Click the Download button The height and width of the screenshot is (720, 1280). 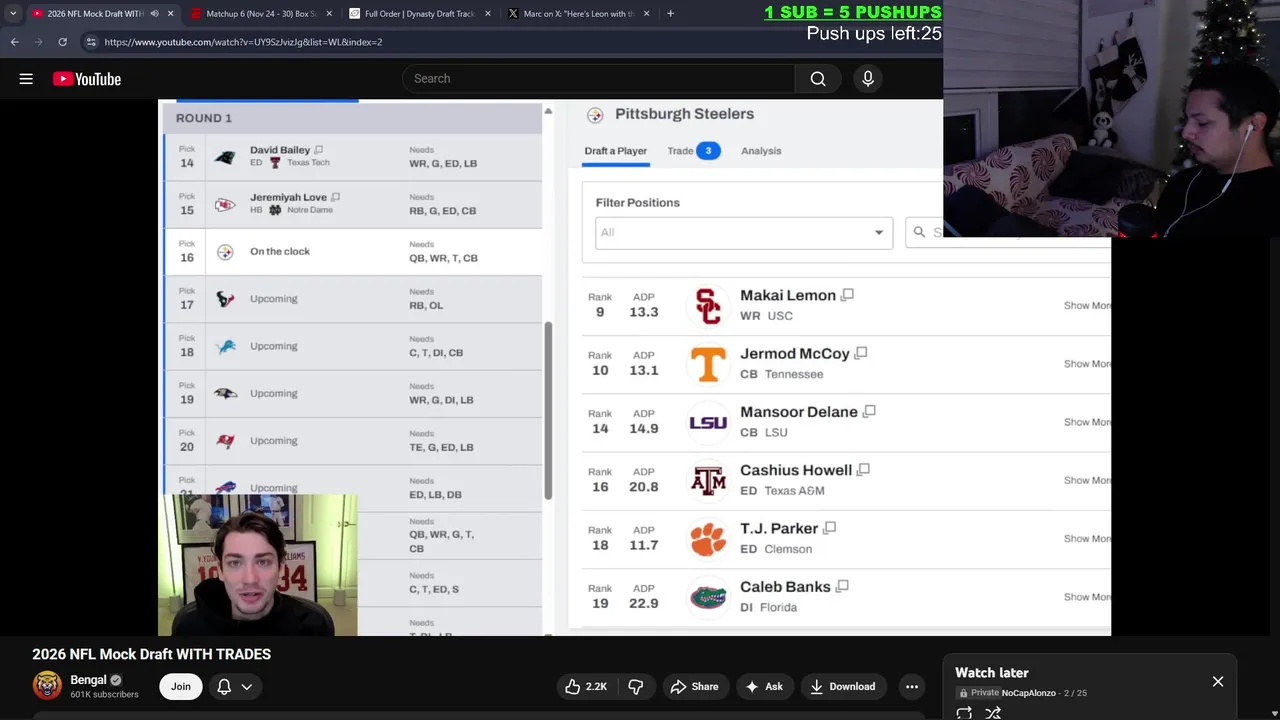coord(842,686)
